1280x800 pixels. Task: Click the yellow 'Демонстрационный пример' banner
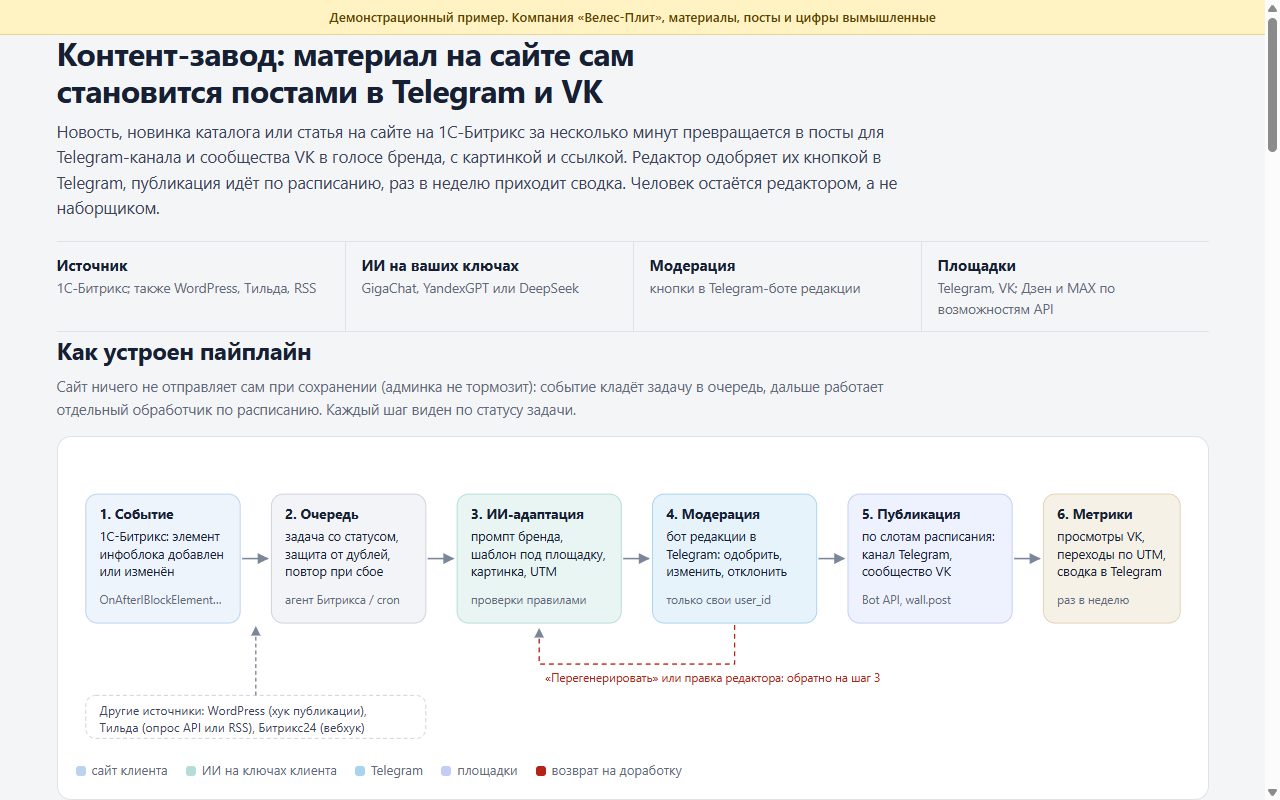tap(632, 17)
